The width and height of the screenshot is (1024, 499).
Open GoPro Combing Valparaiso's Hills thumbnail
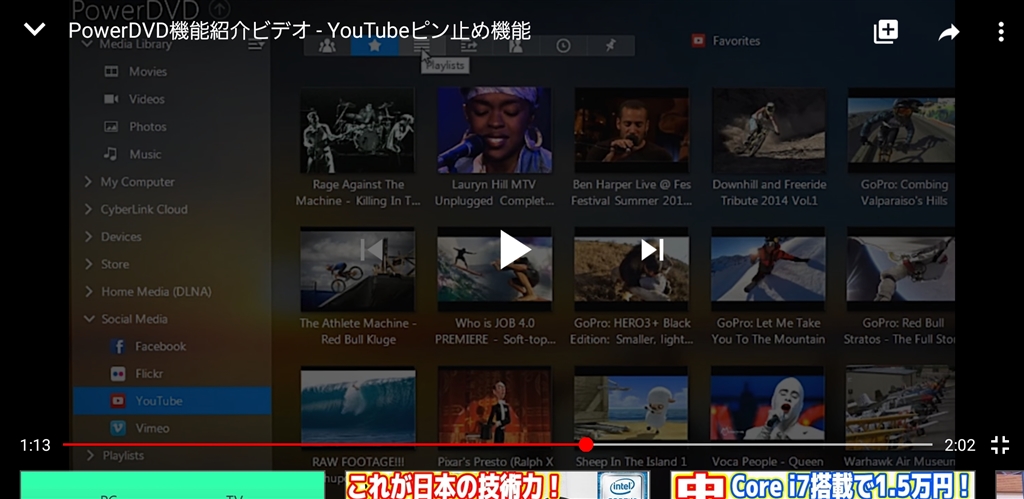click(x=901, y=131)
